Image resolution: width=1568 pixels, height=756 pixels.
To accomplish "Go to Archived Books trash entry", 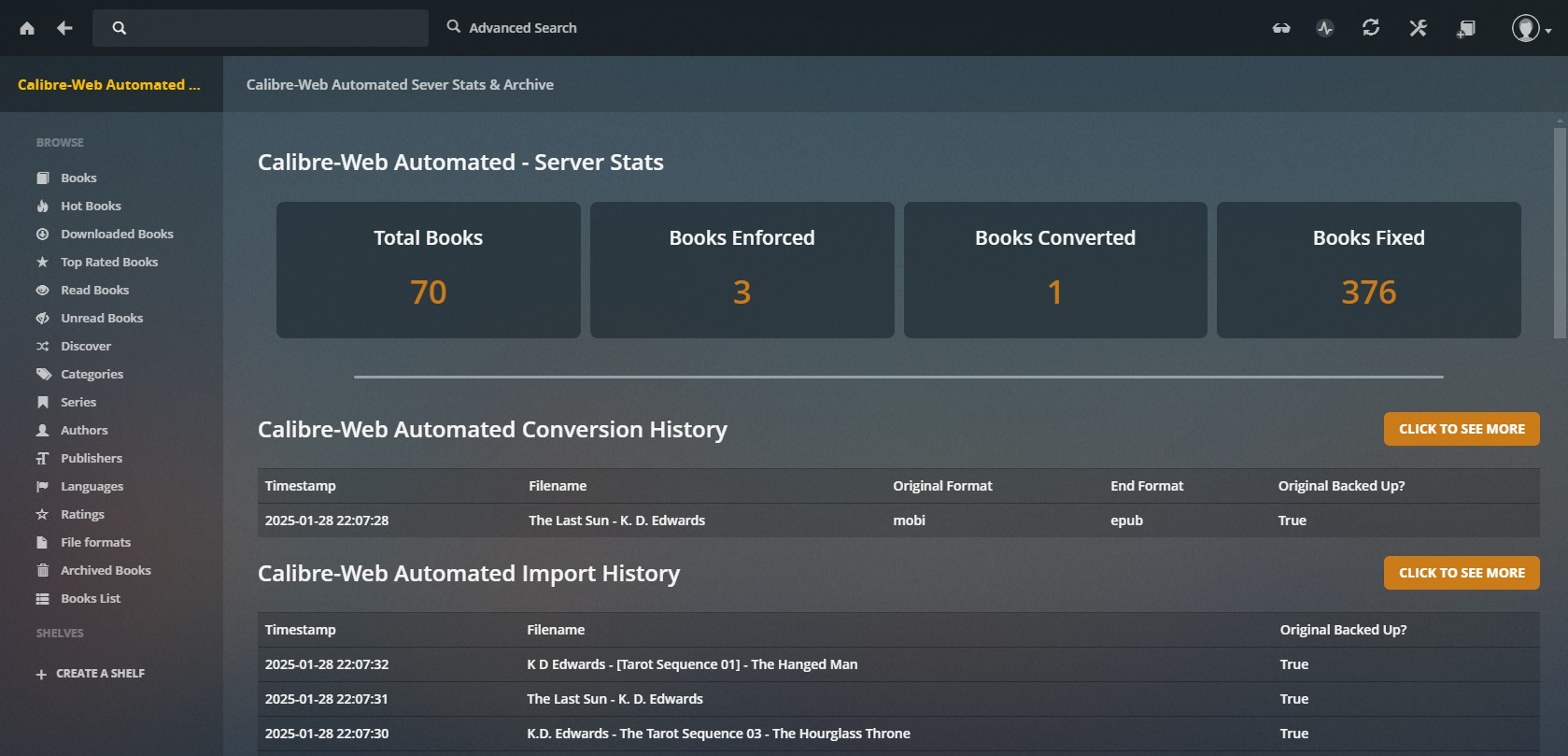I will tap(106, 570).
